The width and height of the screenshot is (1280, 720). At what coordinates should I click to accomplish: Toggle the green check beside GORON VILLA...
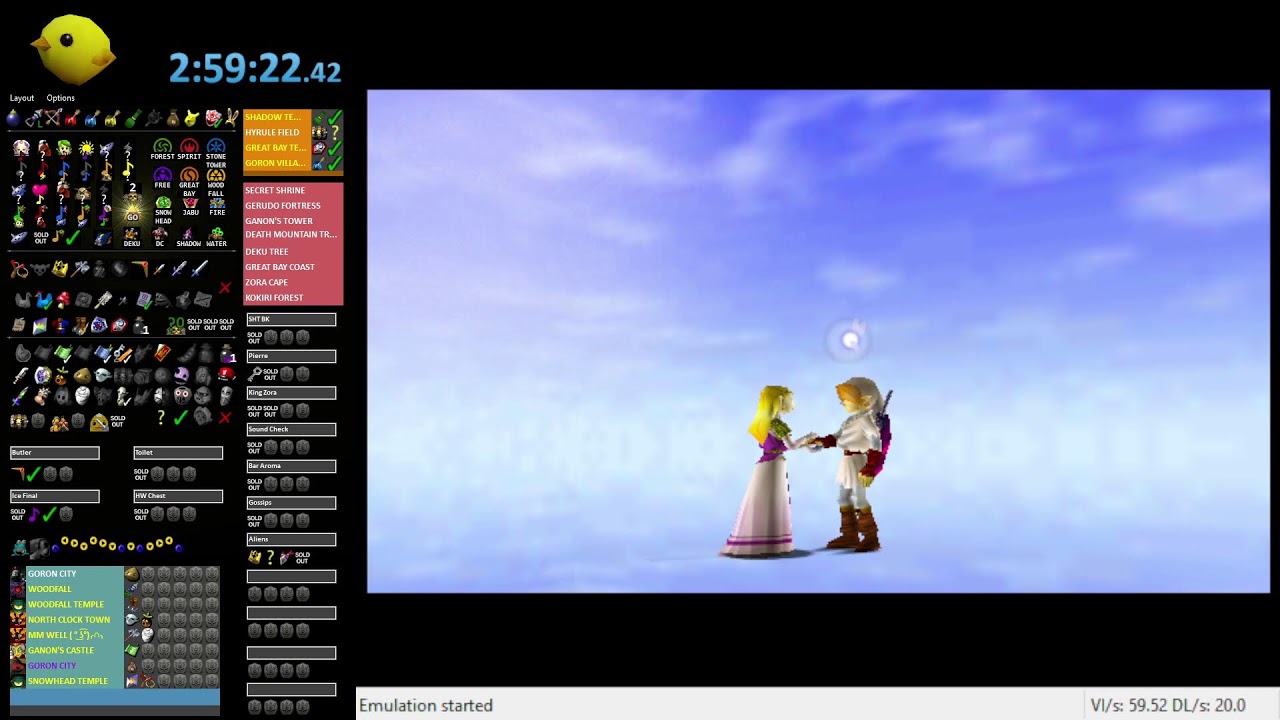[334, 163]
